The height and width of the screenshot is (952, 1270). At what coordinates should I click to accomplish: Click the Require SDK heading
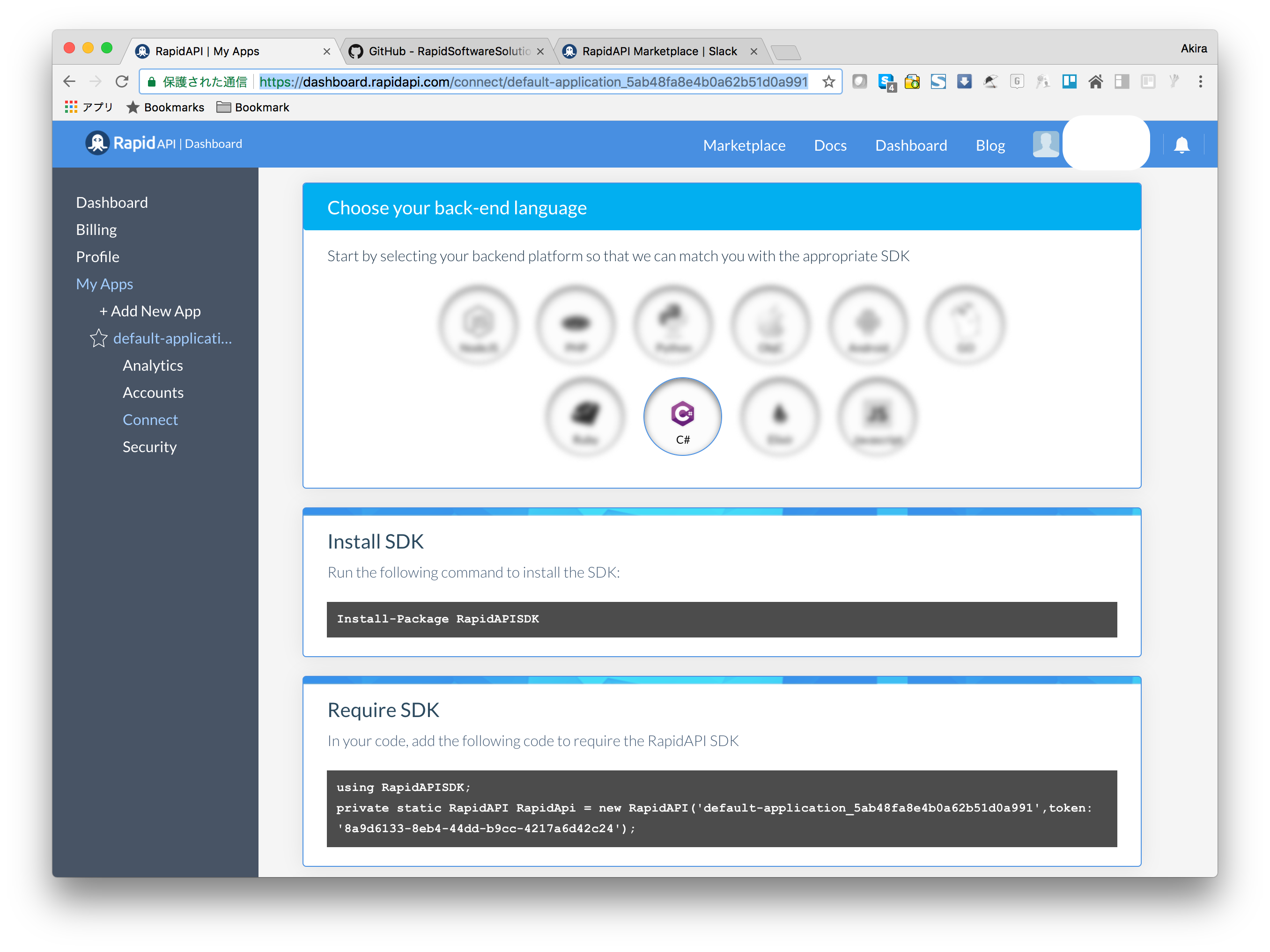(383, 710)
